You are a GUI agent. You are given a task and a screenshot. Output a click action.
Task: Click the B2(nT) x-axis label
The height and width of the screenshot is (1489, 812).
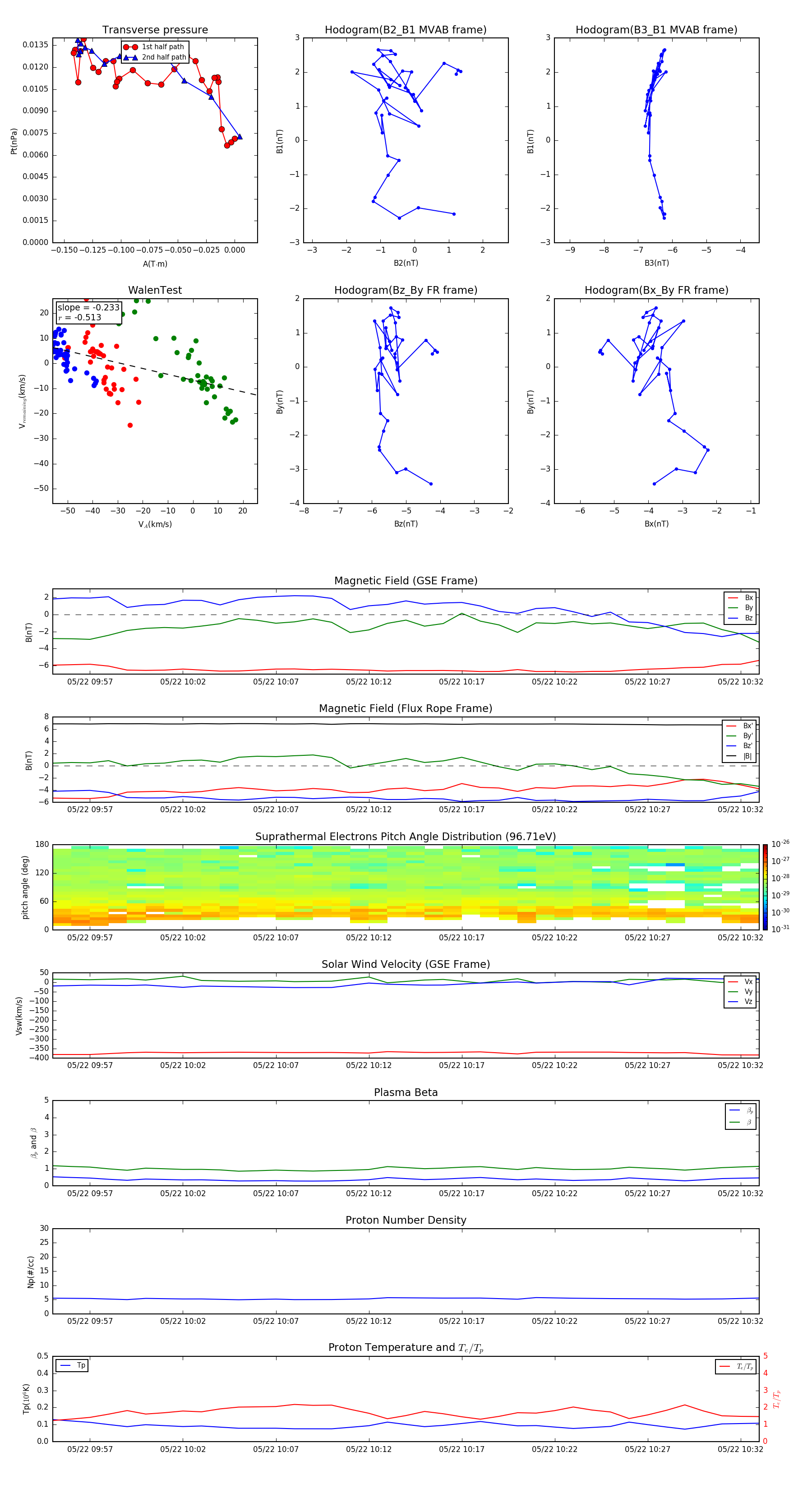[x=406, y=263]
